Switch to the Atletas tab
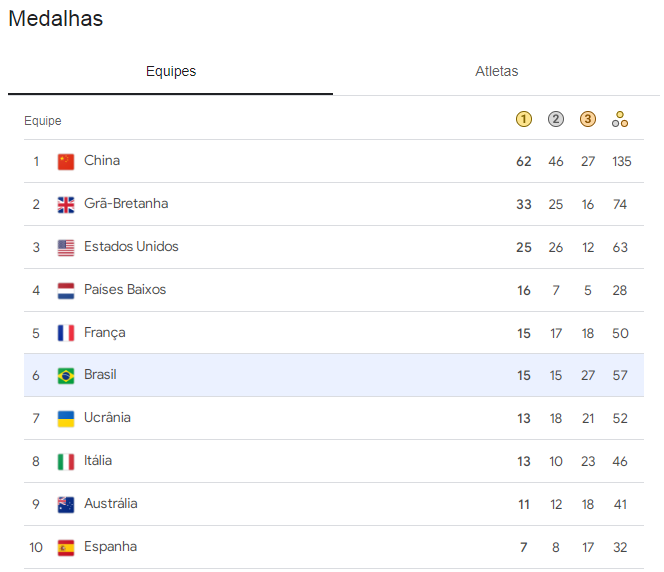664x572 pixels. tap(496, 72)
